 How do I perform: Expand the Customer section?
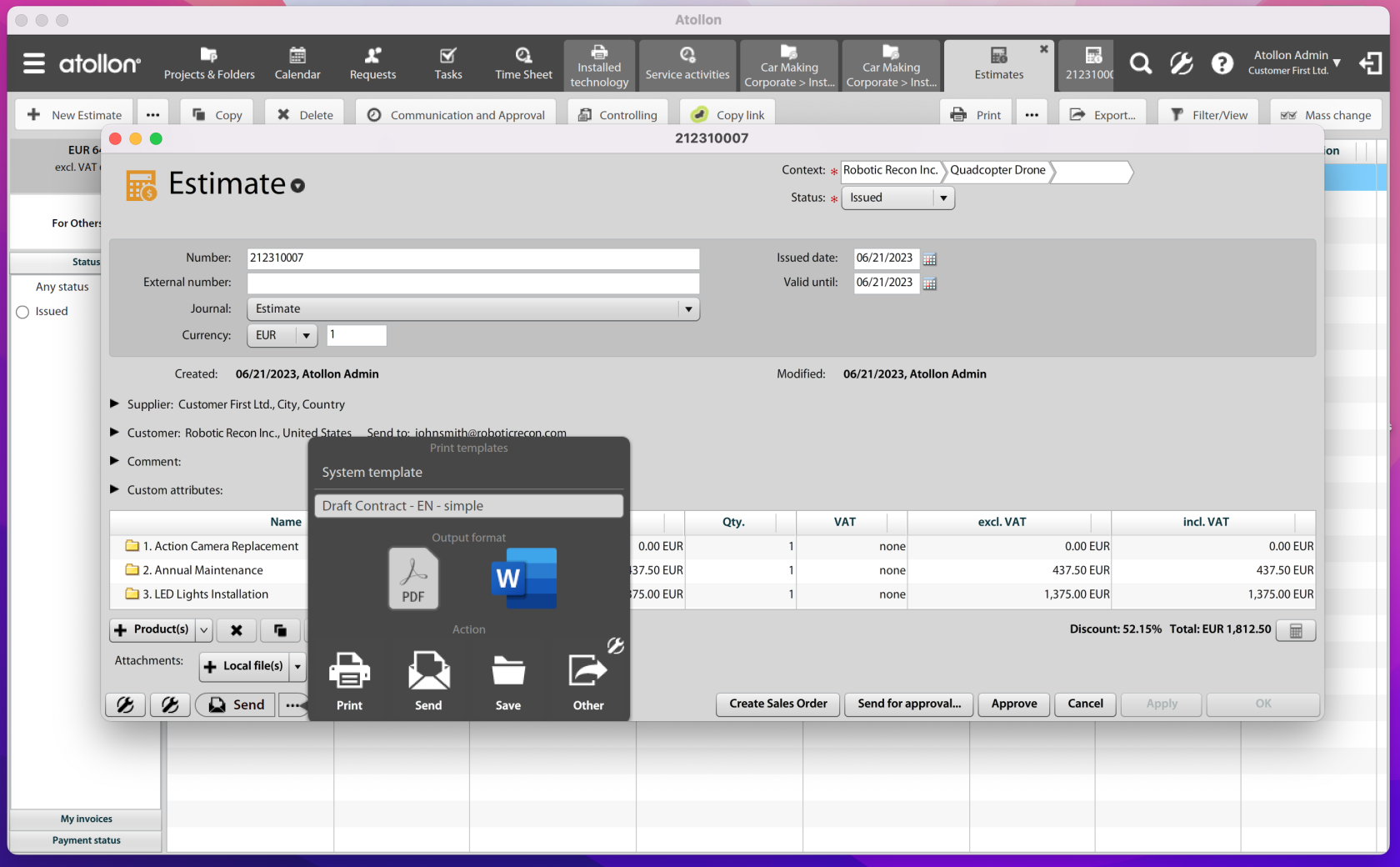point(115,432)
